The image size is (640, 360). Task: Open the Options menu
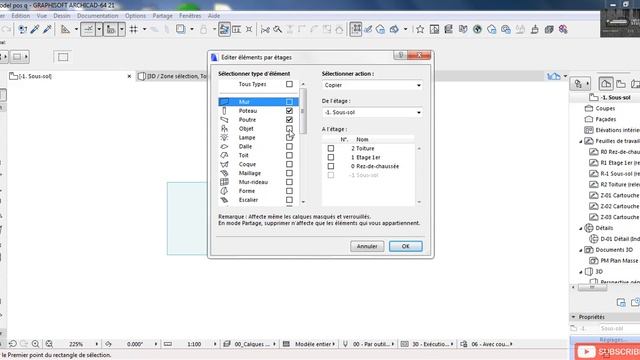pos(135,16)
